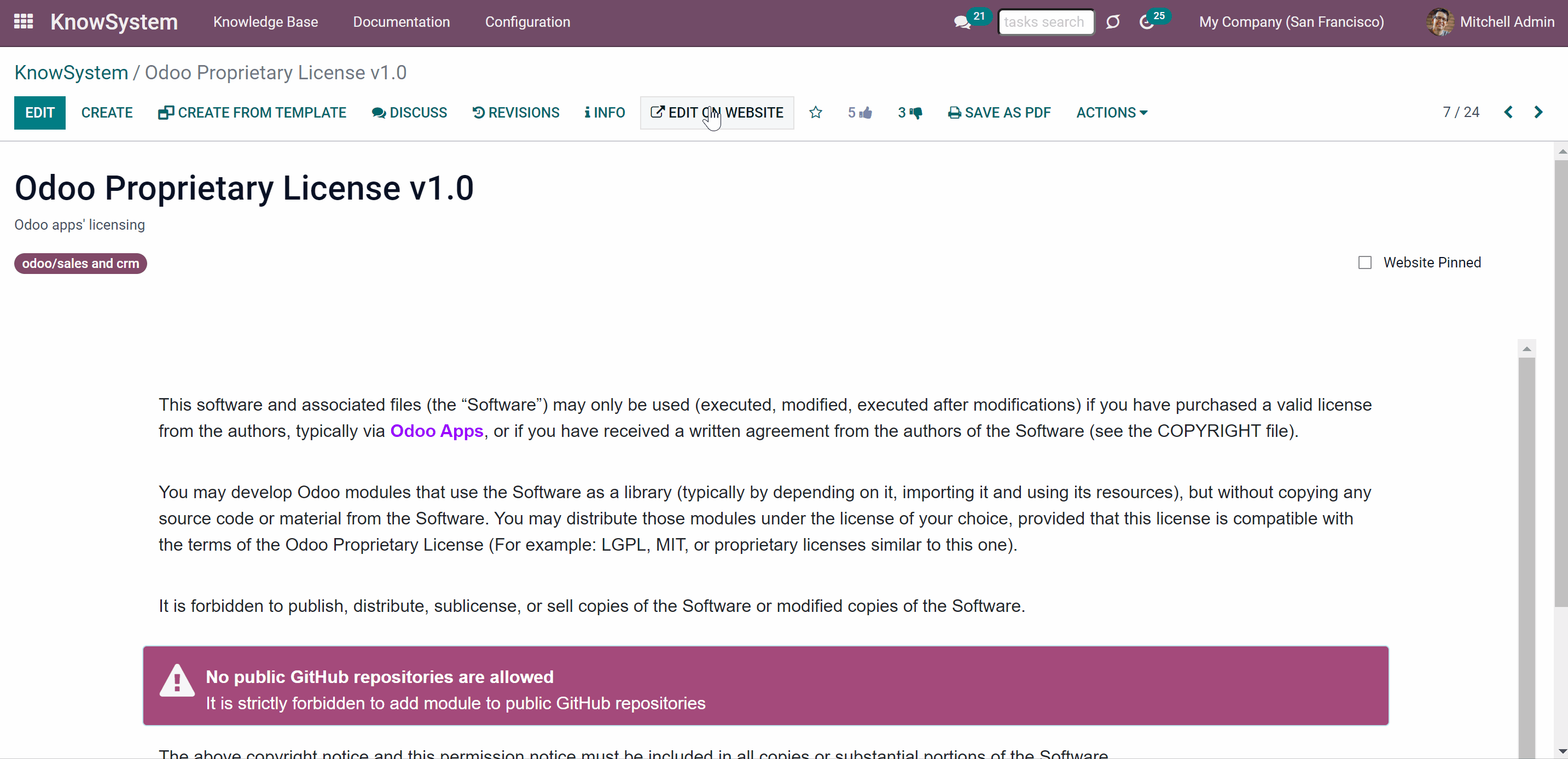The height and width of the screenshot is (759, 1568).
Task: Click the 'It is strictly forbidden to add module' line
Action: pyautogui.click(x=455, y=704)
